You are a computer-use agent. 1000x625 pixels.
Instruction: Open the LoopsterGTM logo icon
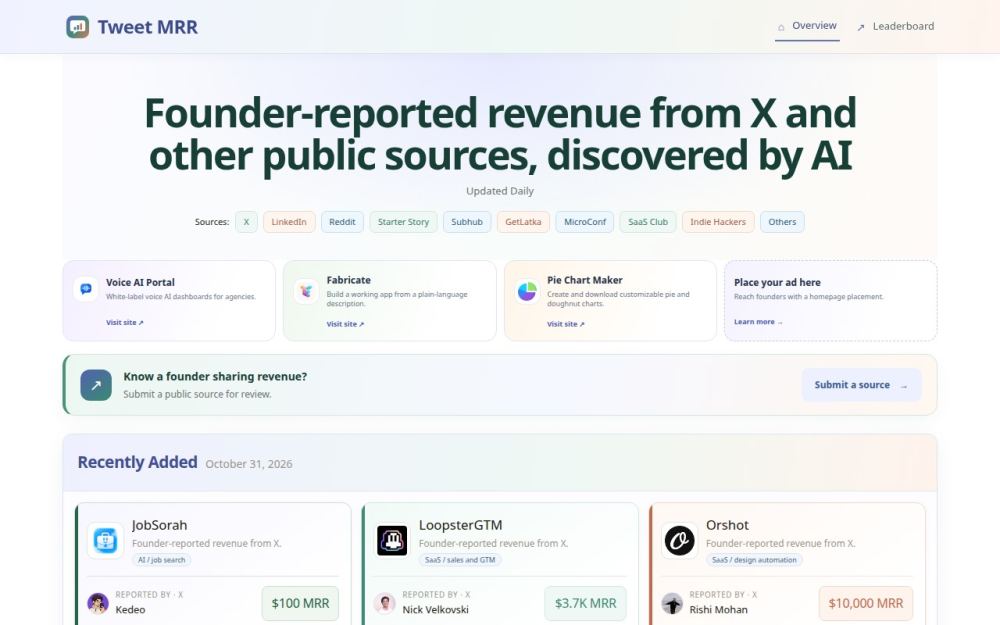(x=392, y=541)
